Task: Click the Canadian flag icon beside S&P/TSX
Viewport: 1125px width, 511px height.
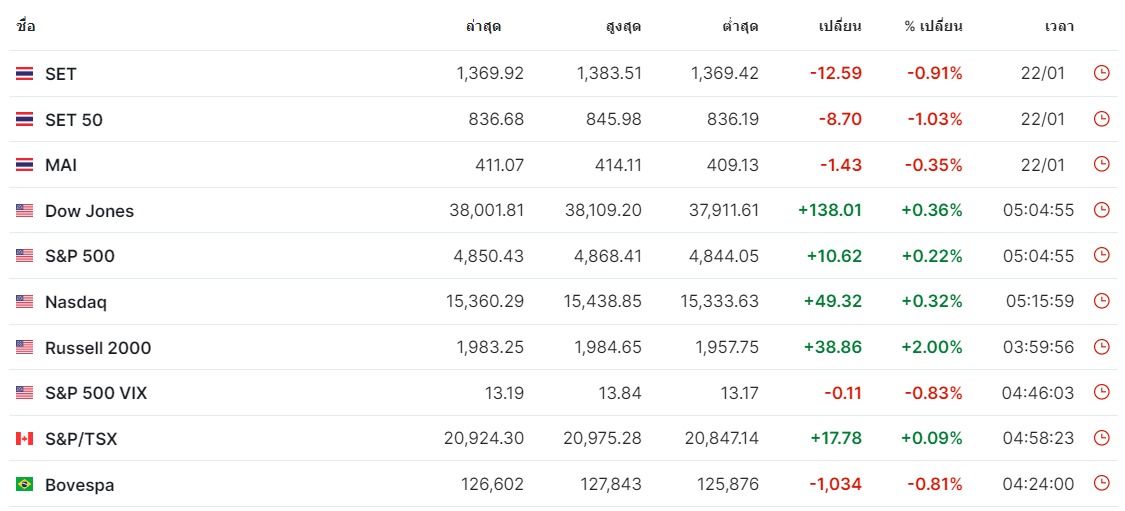Action: pyautogui.click(x=24, y=439)
